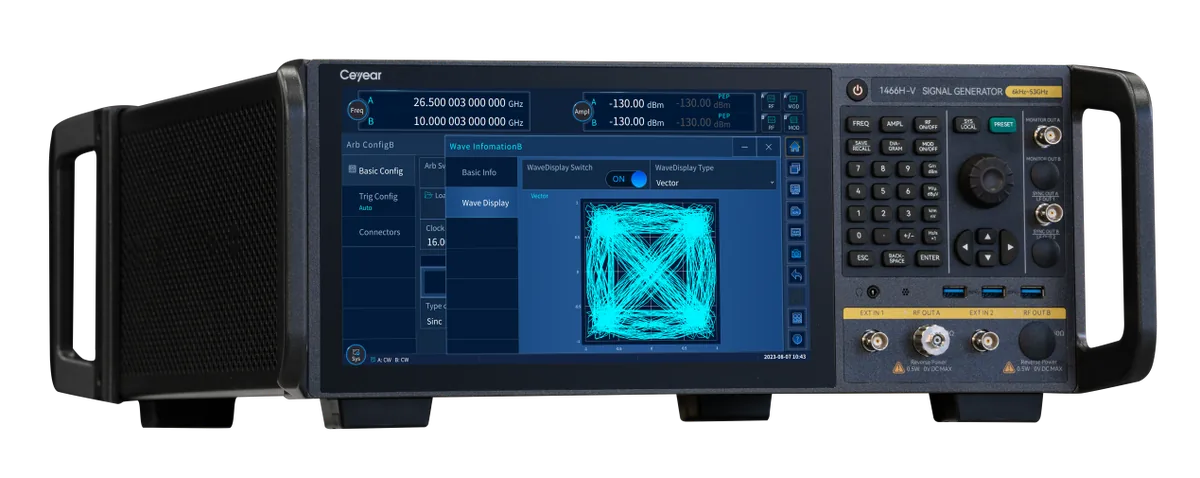Open the Basic Config menu item

coord(379,171)
